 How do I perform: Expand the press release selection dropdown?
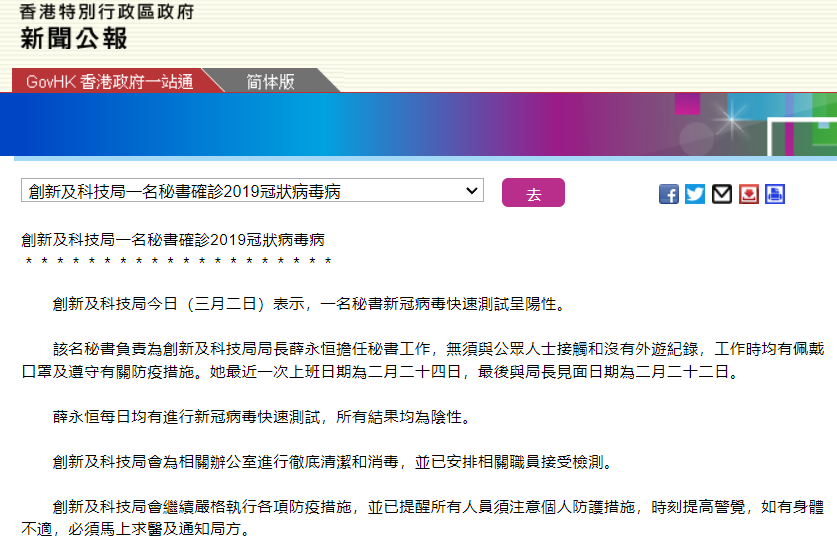click(x=252, y=191)
